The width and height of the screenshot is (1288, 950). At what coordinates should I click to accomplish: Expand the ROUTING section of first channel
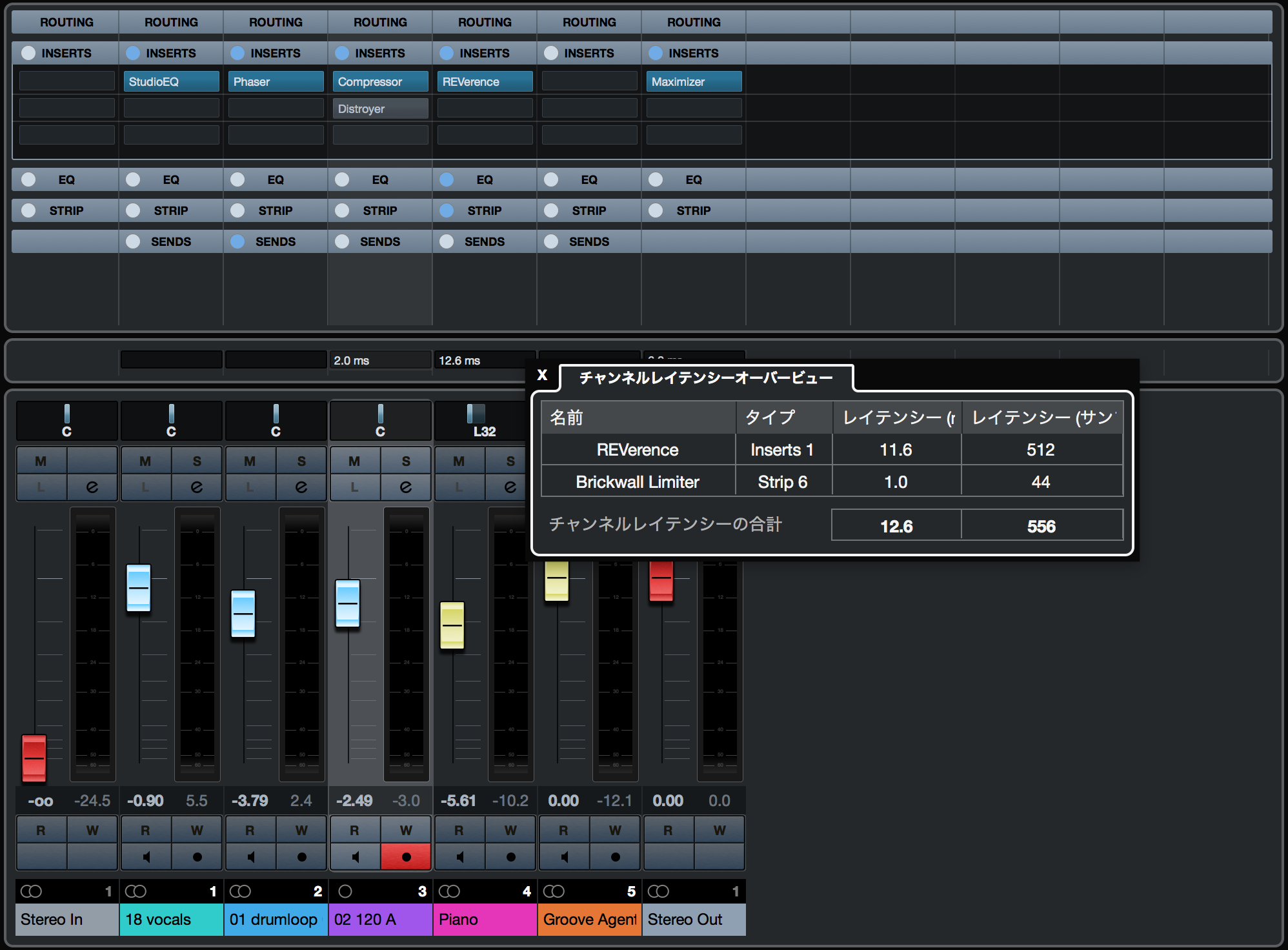pyautogui.click(x=66, y=22)
